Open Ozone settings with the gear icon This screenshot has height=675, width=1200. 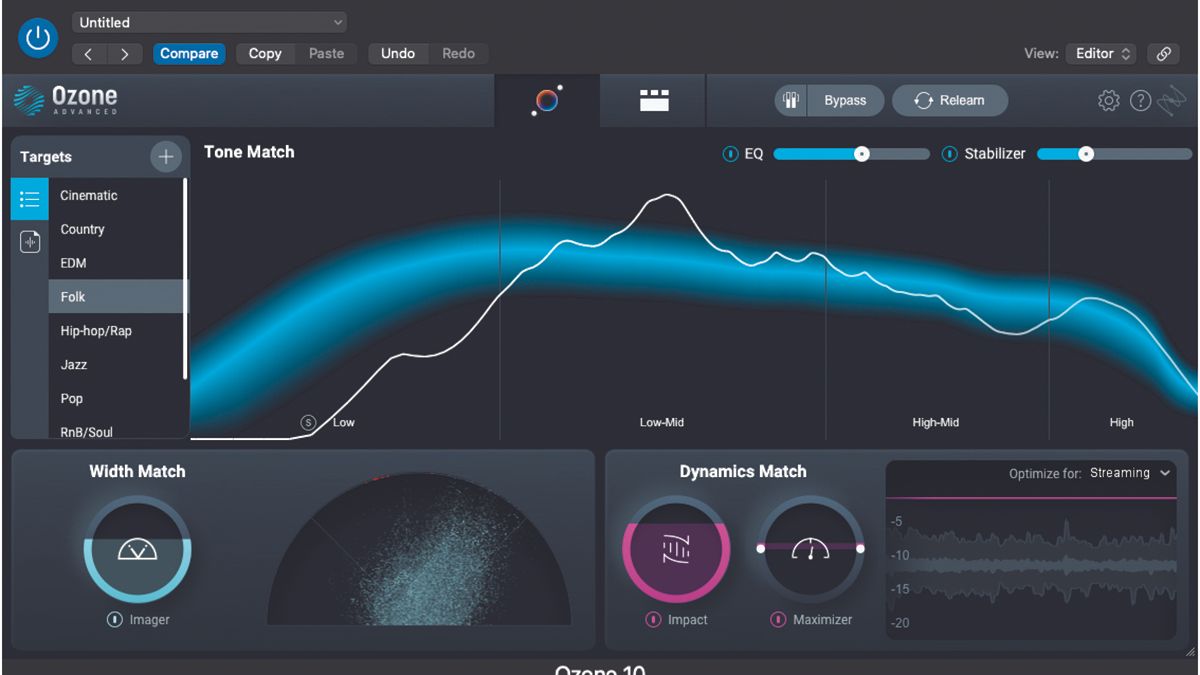[1110, 100]
